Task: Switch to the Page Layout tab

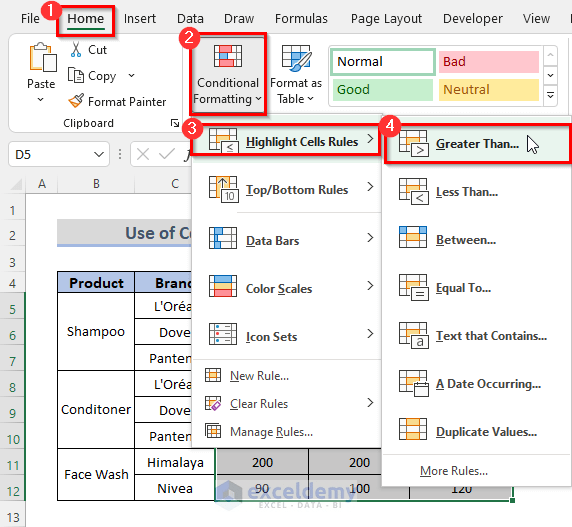Action: [x=386, y=19]
